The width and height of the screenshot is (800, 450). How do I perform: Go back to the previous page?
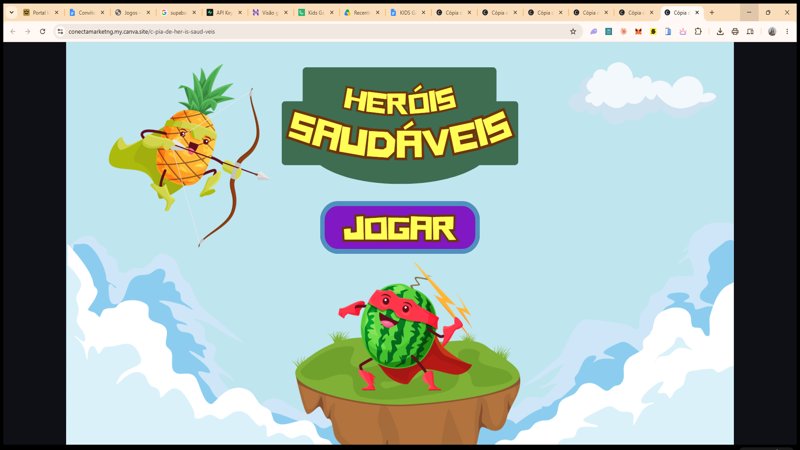[x=13, y=32]
